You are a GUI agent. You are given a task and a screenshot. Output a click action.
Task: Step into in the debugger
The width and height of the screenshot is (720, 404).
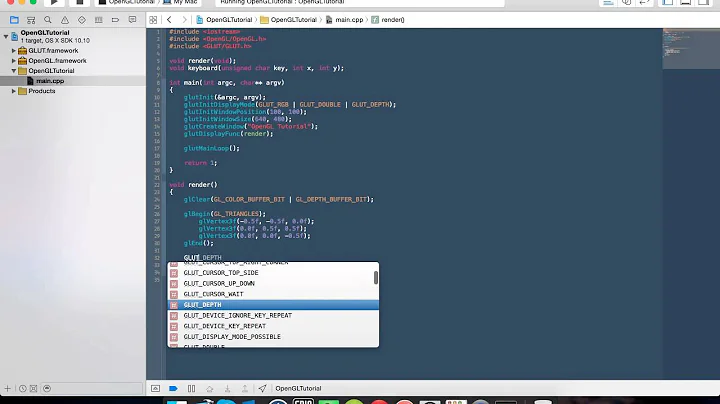pyautogui.click(x=227, y=388)
